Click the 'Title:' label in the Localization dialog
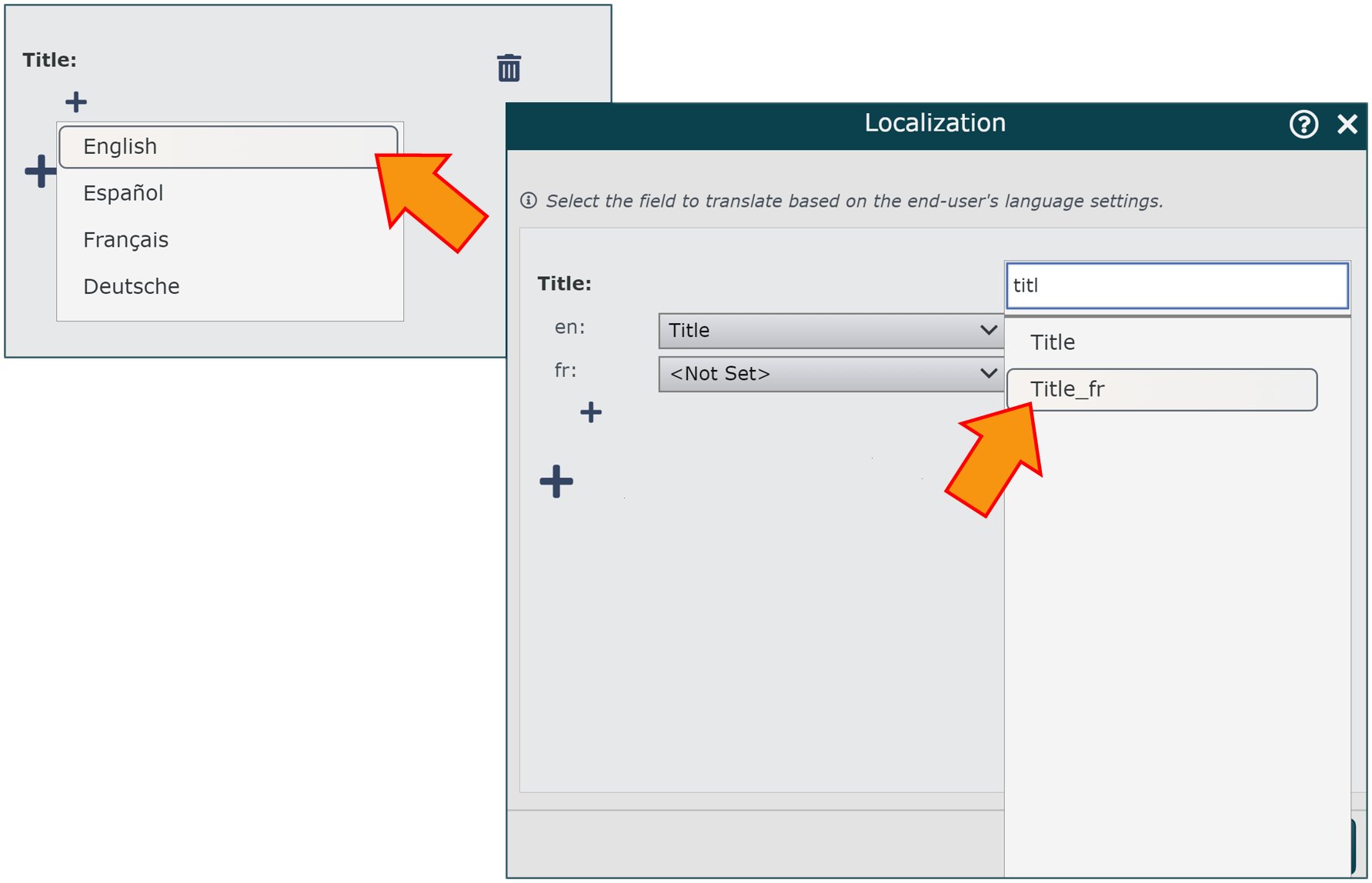Viewport: 1372px width, 883px height. click(x=564, y=284)
